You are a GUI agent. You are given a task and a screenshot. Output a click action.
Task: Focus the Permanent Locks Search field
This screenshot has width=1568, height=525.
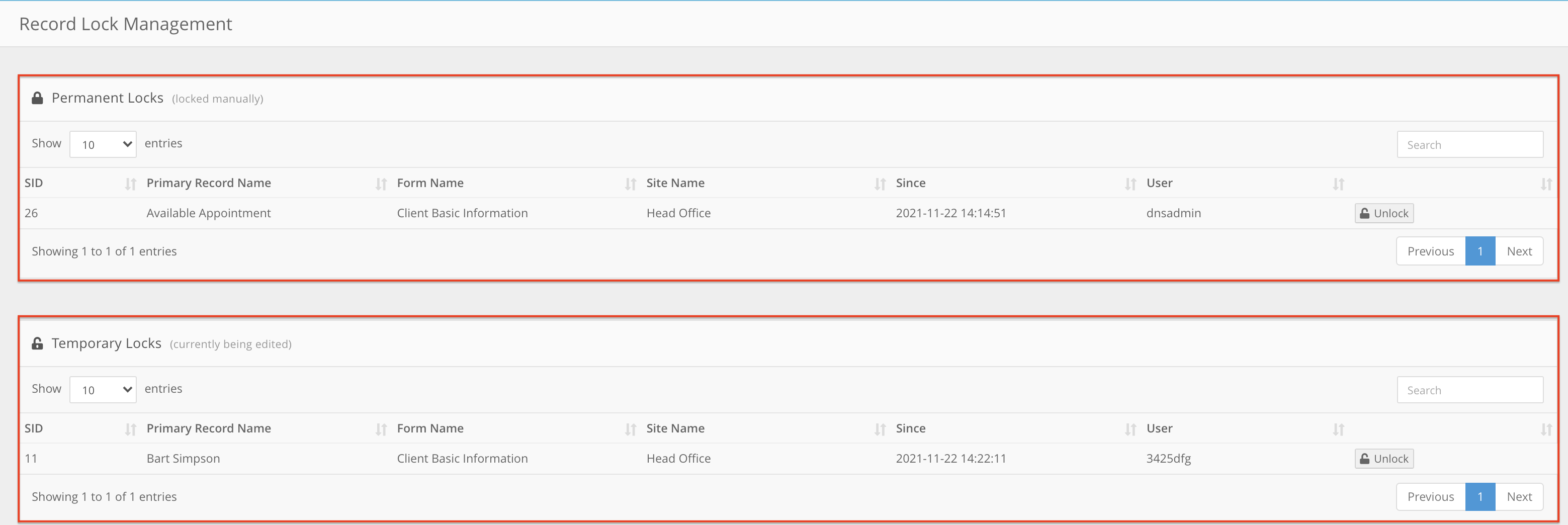point(1469,145)
